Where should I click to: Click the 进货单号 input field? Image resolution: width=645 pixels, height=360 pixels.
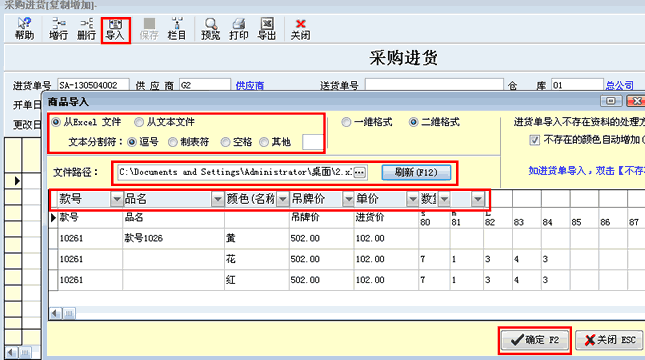[93, 85]
